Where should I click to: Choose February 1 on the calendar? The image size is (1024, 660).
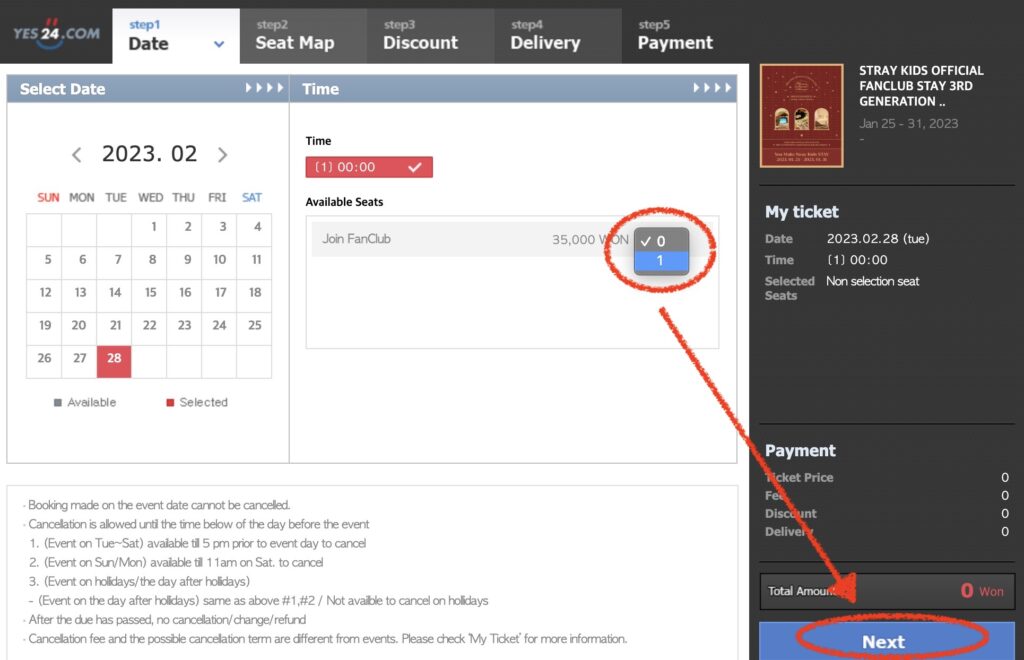pyautogui.click(x=152, y=227)
